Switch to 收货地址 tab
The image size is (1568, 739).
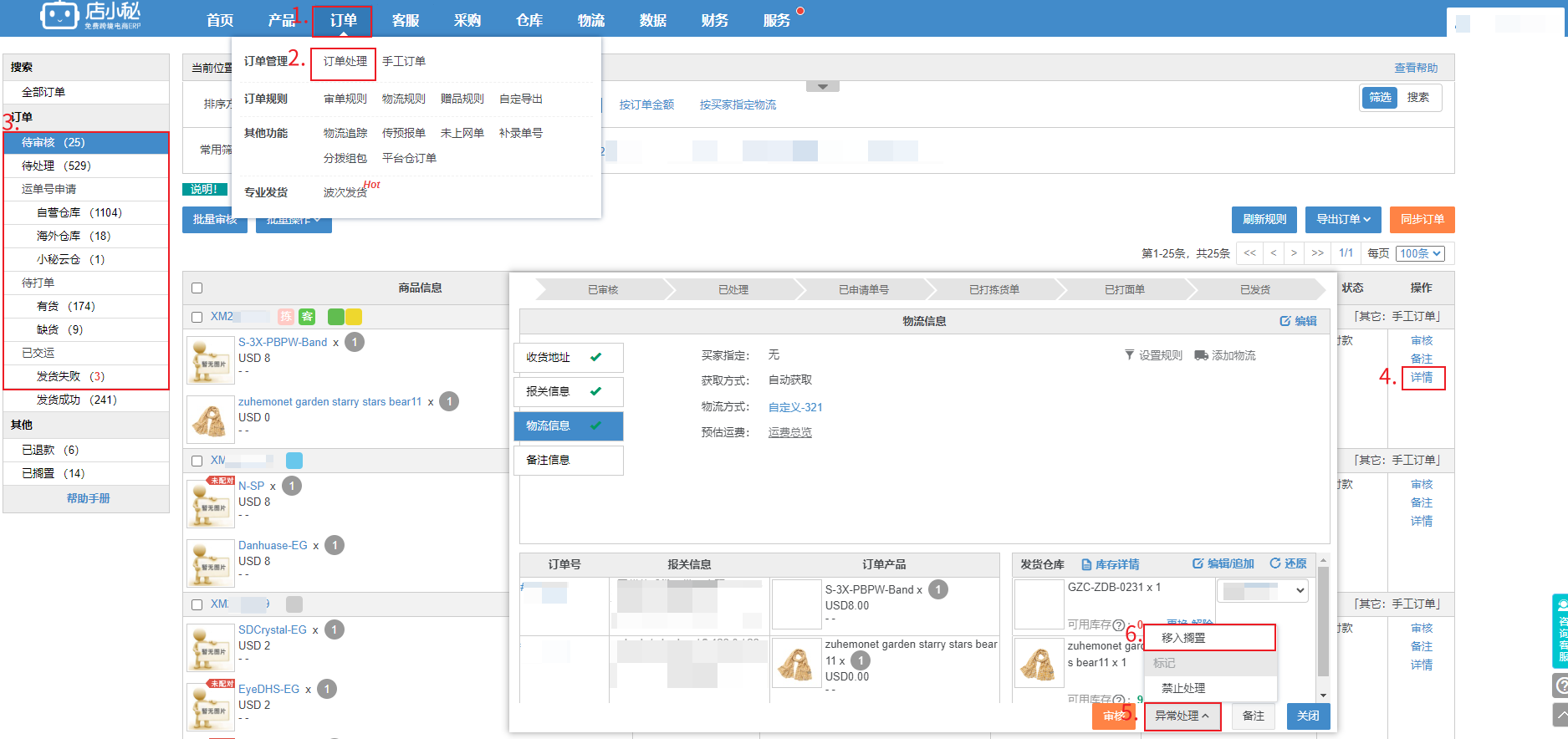click(x=569, y=358)
